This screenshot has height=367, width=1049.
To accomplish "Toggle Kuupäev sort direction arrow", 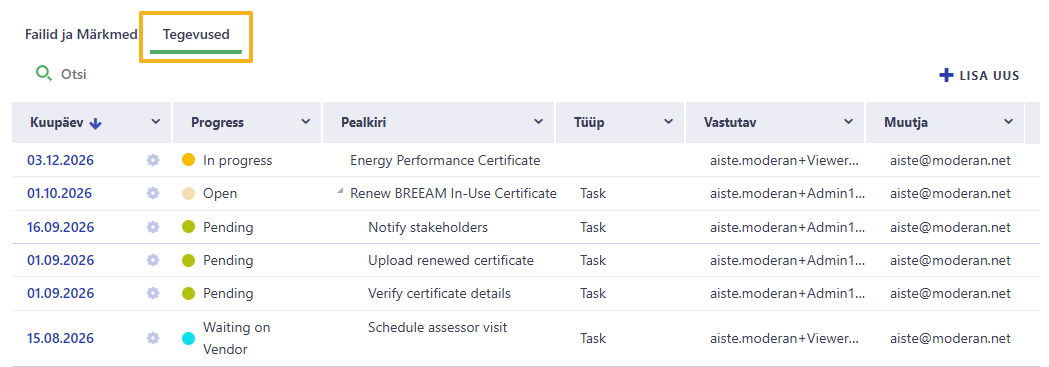I will tap(96, 123).
